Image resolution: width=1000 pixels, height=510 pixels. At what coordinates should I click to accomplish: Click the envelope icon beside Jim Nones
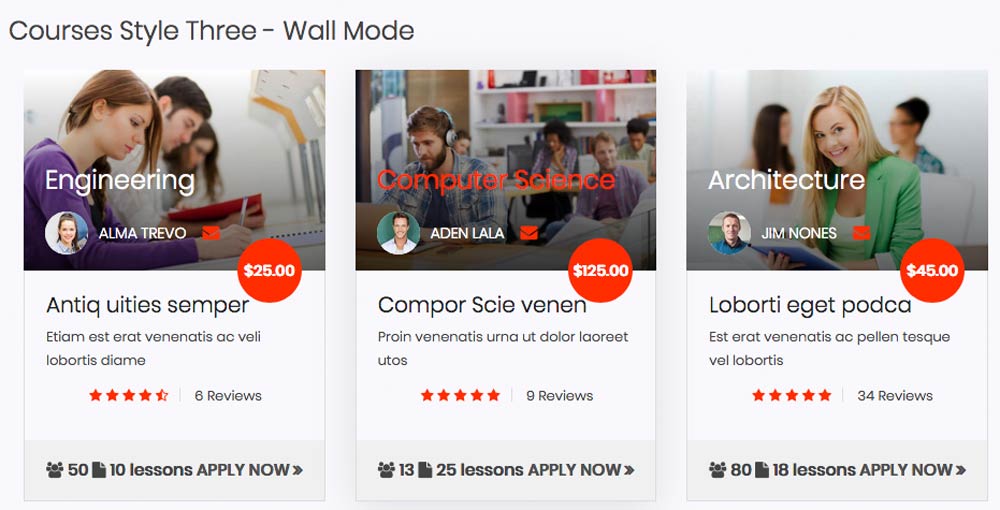point(861,233)
